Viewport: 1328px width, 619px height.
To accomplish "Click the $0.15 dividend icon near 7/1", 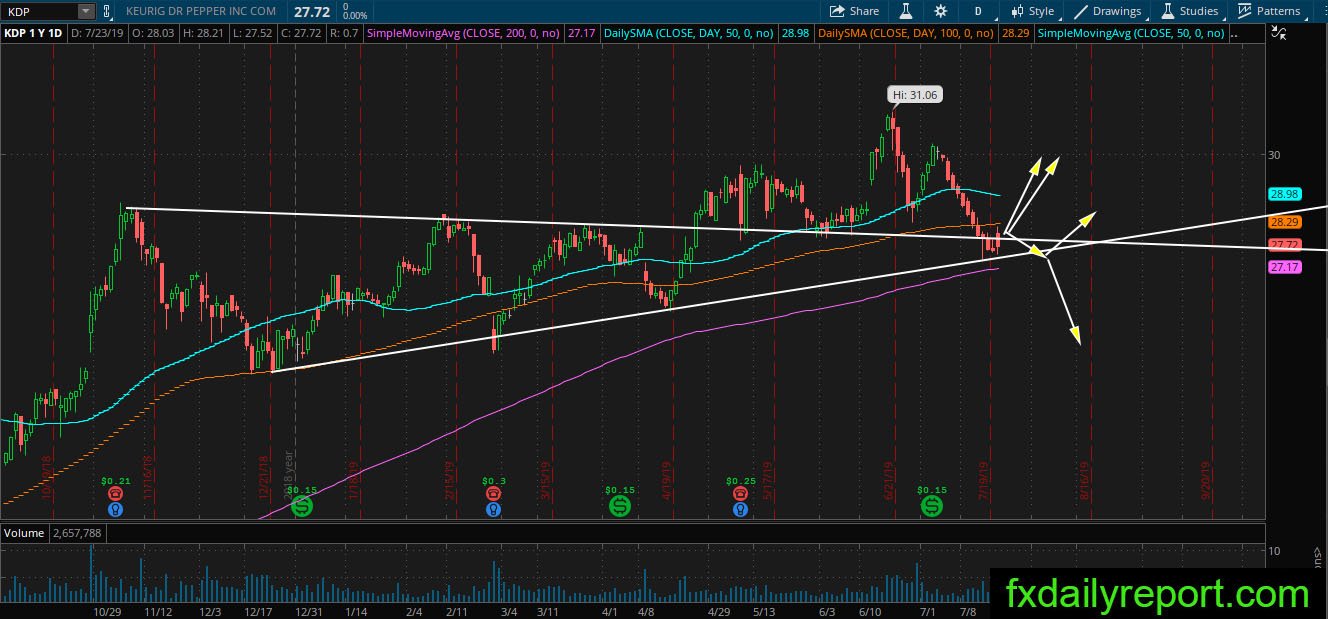I will click(932, 507).
